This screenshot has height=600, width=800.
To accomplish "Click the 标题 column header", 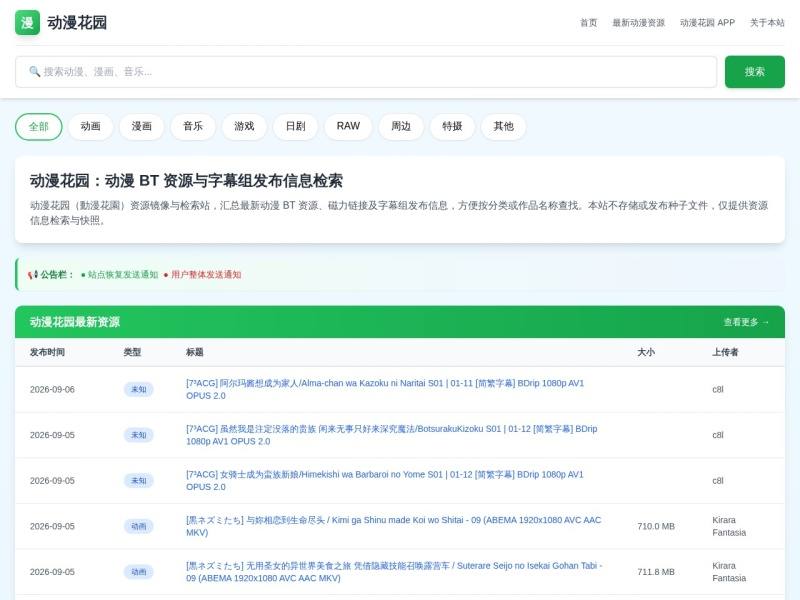I will point(194,352).
